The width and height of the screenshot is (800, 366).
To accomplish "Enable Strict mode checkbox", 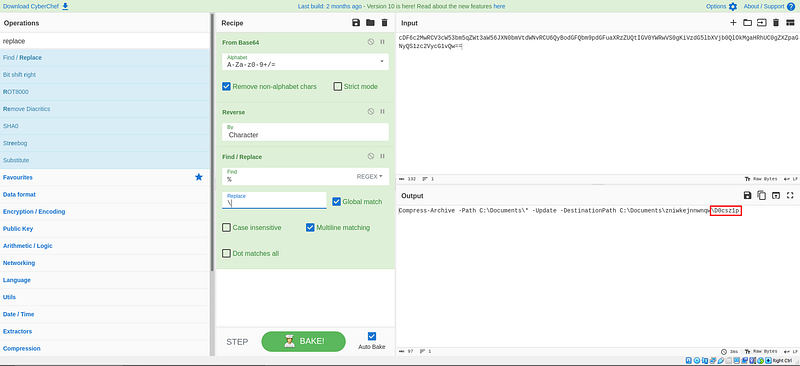I will pyautogui.click(x=337, y=86).
